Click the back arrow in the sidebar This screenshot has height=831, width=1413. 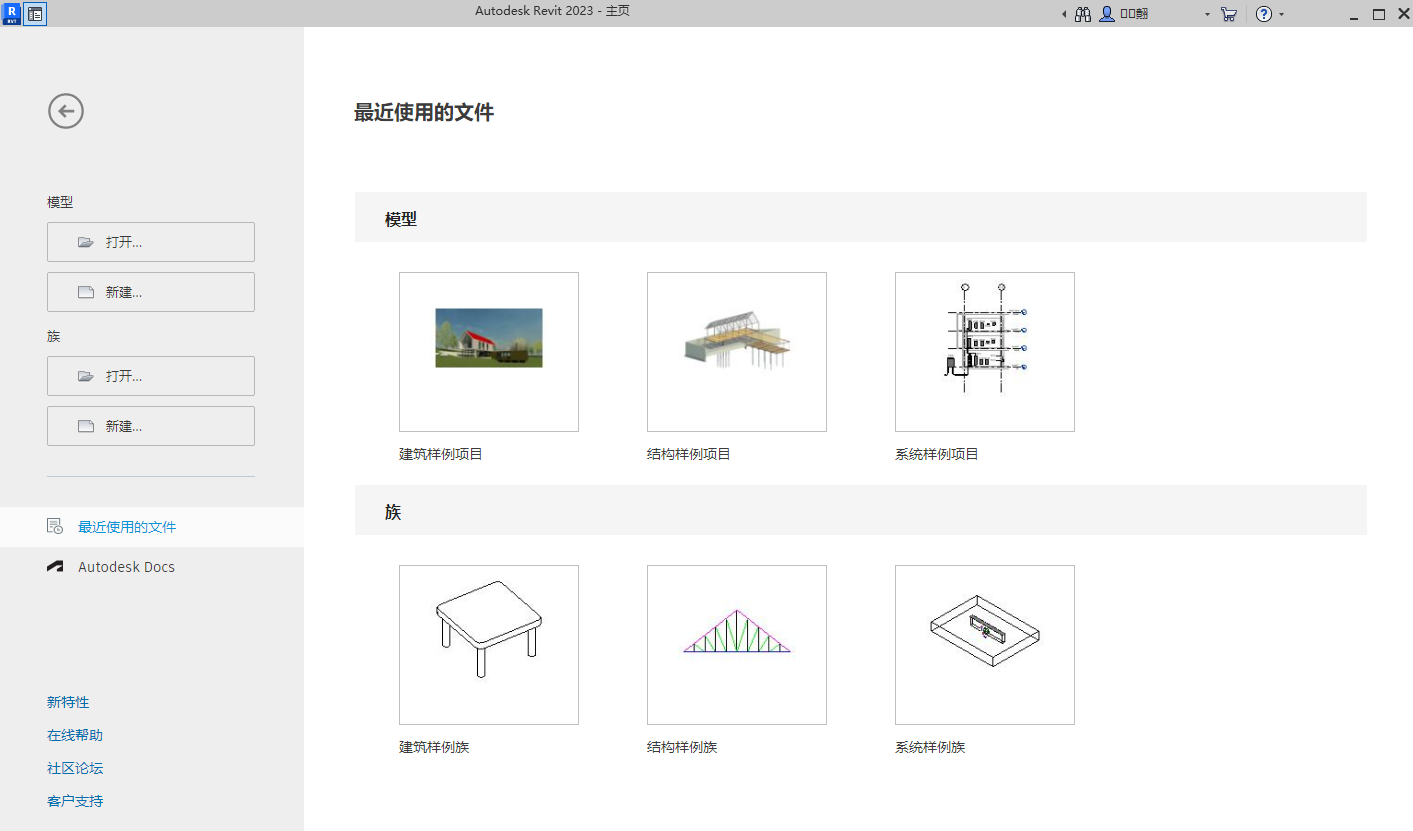[x=65, y=111]
